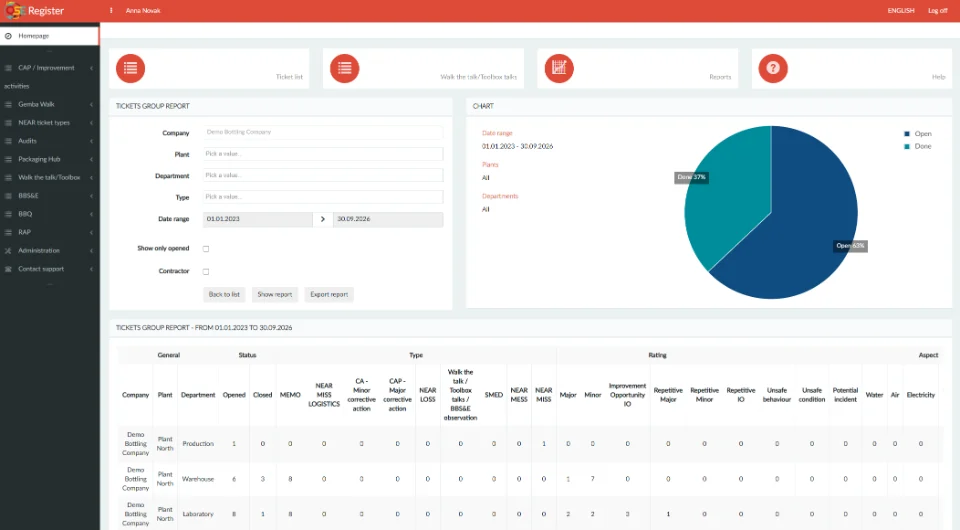
Task: Switch language via ENGLISH link
Action: [x=901, y=11]
